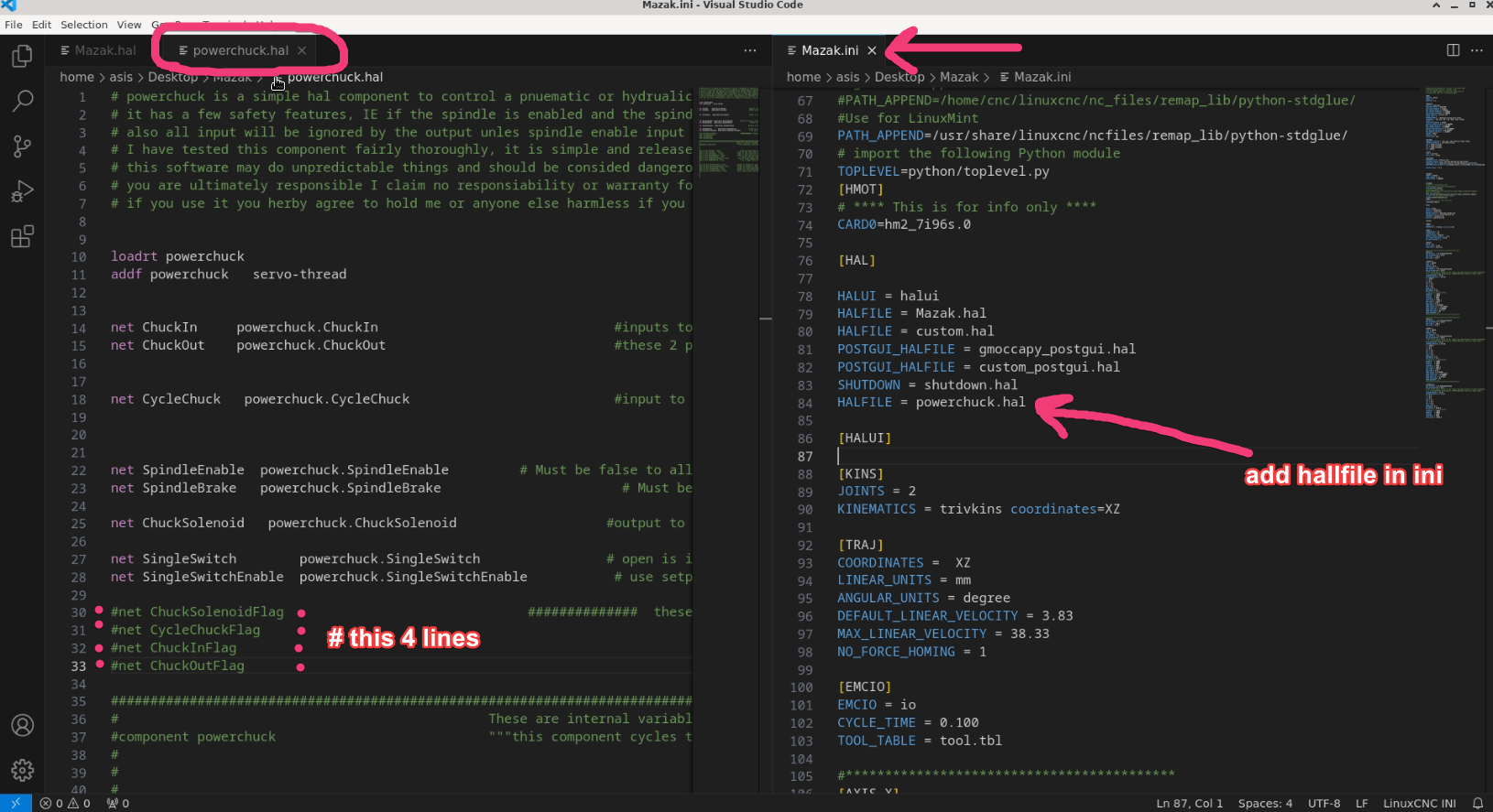1493x812 pixels.
Task: Click 'home' in the left editor breadcrumb
Action: click(77, 77)
